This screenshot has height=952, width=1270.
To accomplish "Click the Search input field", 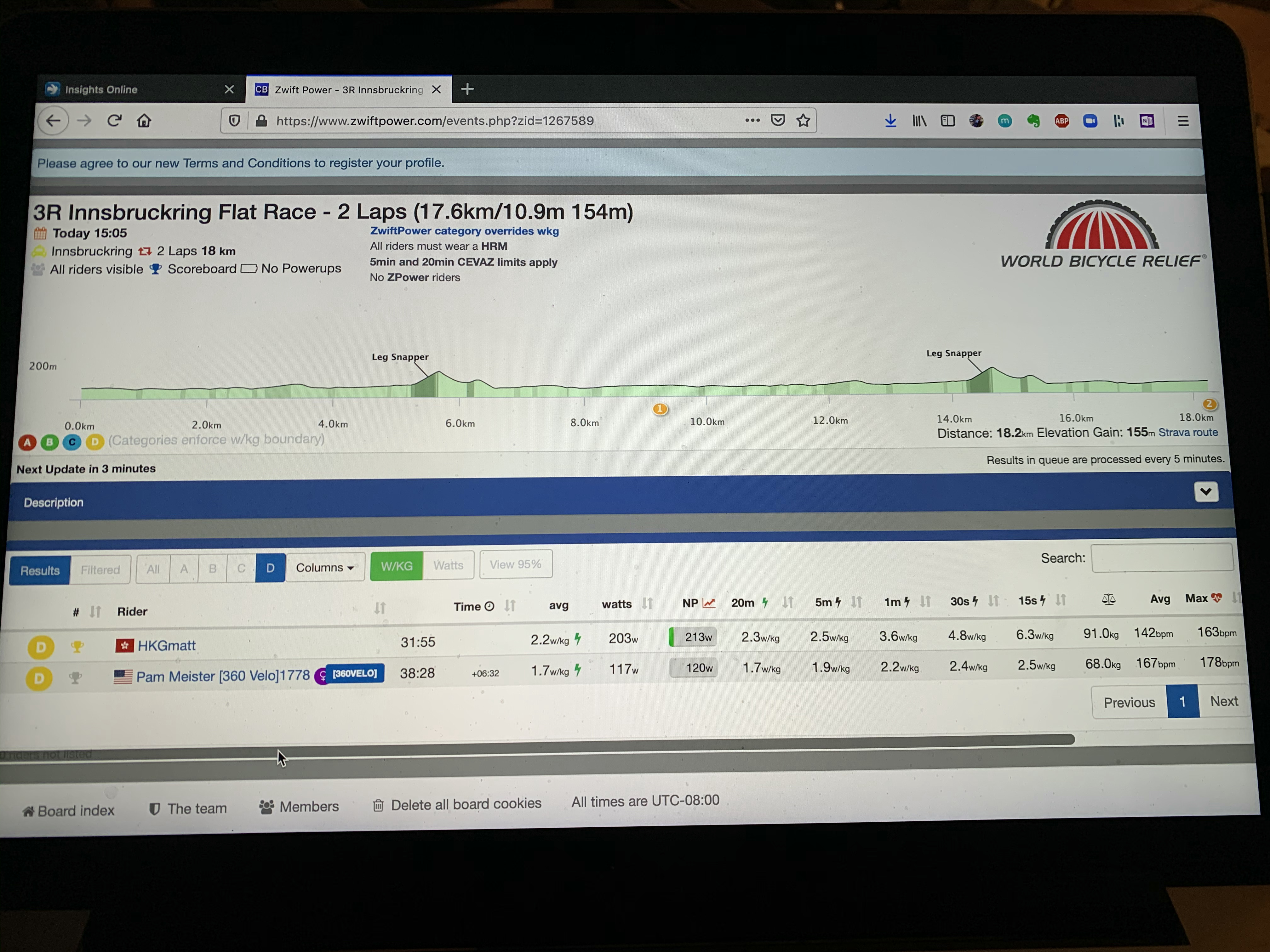I will (x=1162, y=557).
